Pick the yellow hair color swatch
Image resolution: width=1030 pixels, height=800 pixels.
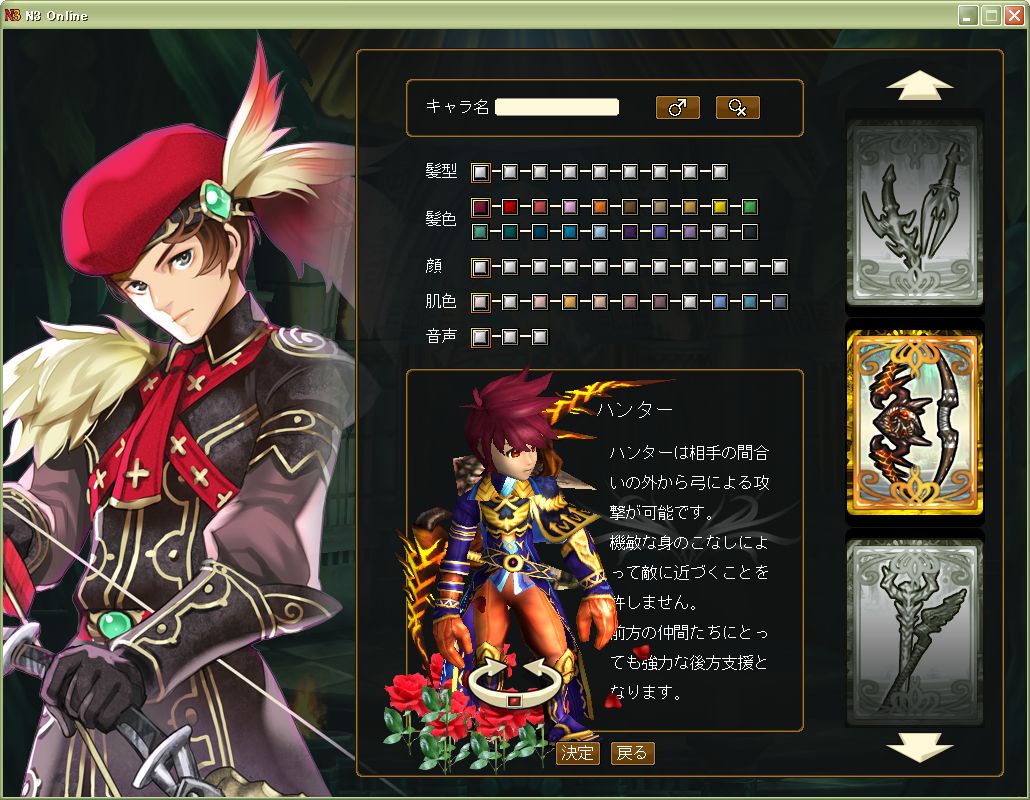click(720, 208)
